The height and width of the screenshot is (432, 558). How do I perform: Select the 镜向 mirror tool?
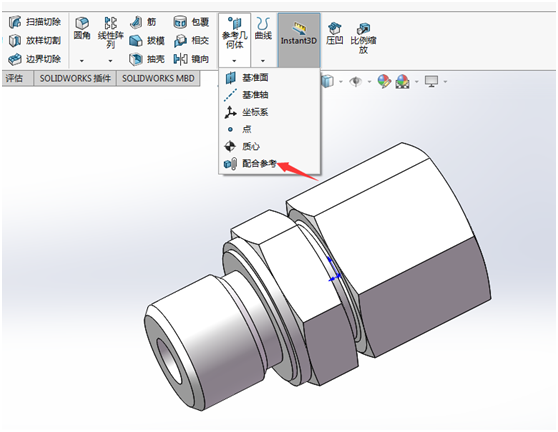[191, 59]
